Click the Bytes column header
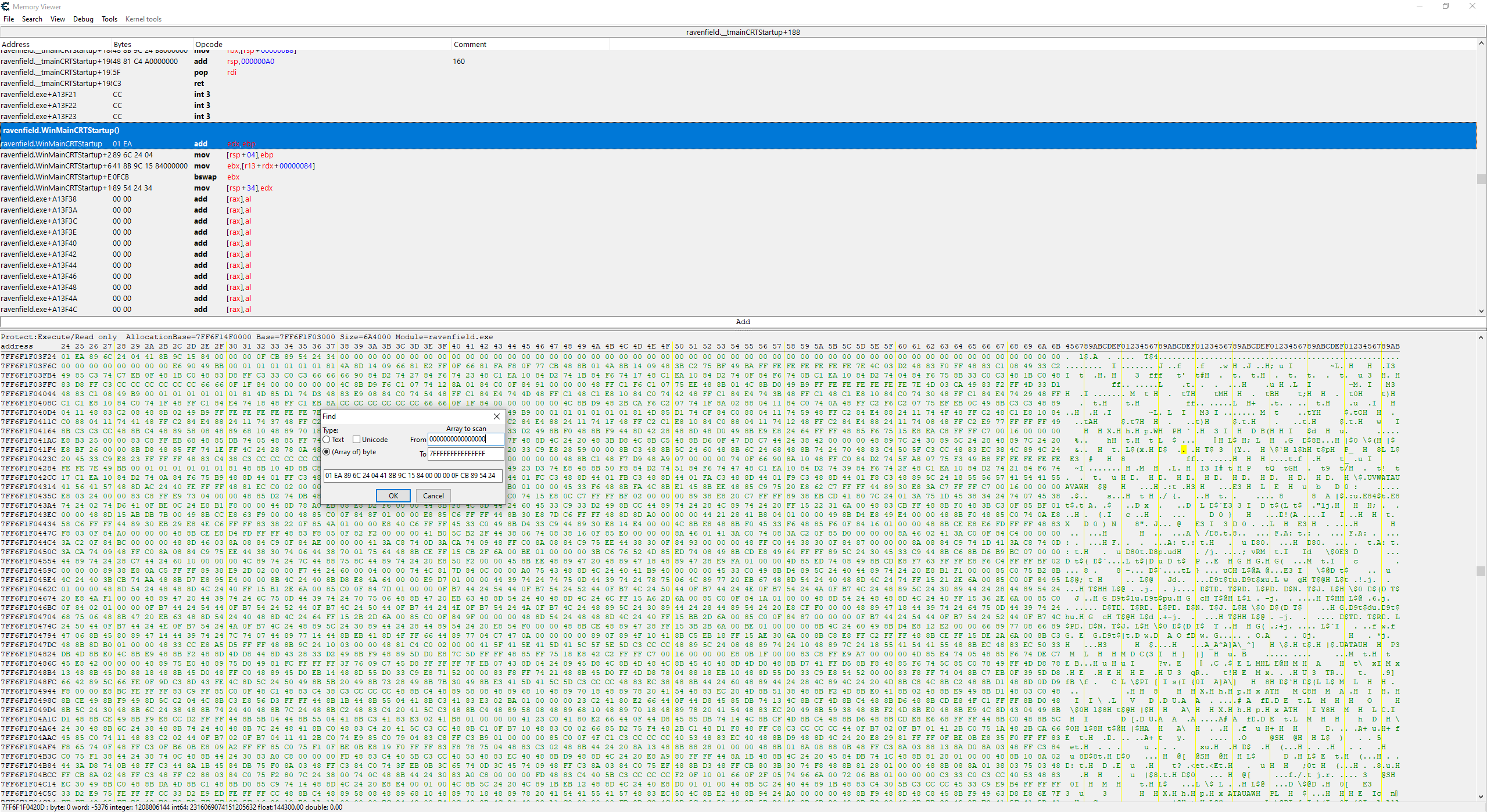The height and width of the screenshot is (812, 1487). coord(153,44)
